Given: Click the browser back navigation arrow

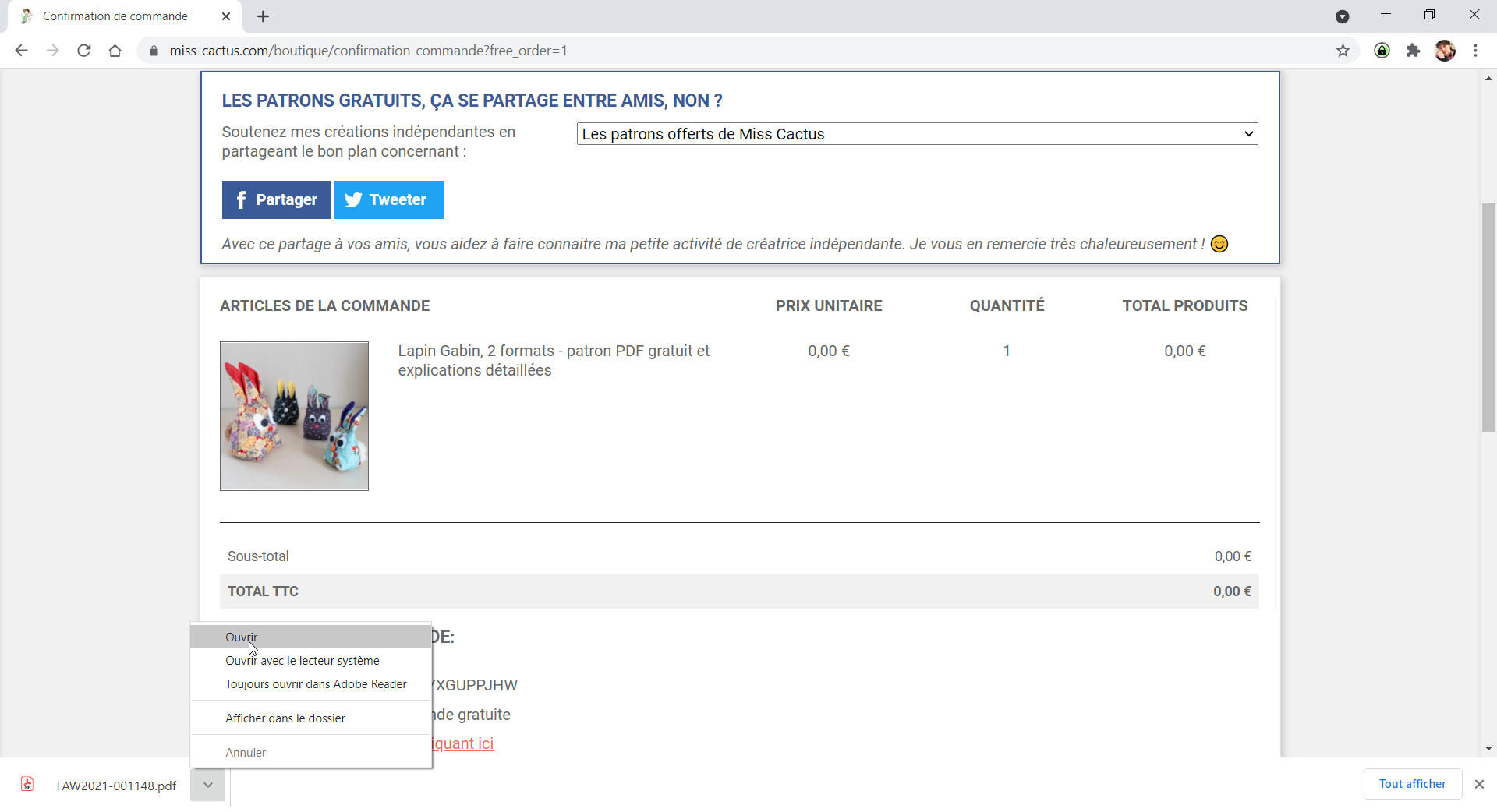Looking at the screenshot, I should tap(21, 50).
